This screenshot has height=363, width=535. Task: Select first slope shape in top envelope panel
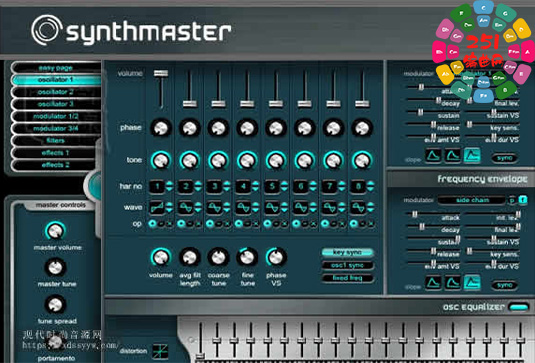pyautogui.click(x=433, y=156)
